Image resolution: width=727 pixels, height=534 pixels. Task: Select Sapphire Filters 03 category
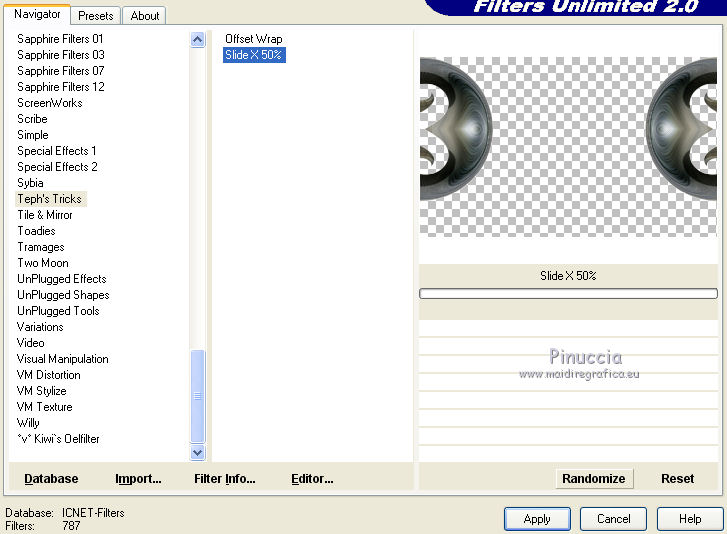(x=61, y=55)
